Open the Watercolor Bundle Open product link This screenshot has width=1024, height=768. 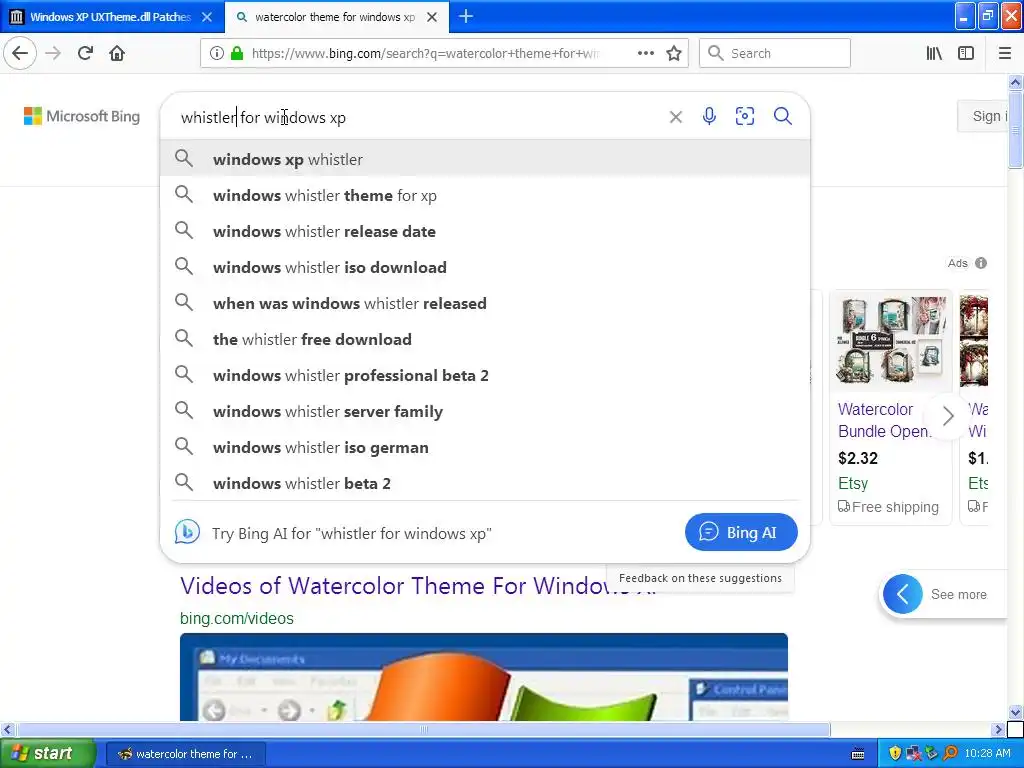click(x=885, y=420)
